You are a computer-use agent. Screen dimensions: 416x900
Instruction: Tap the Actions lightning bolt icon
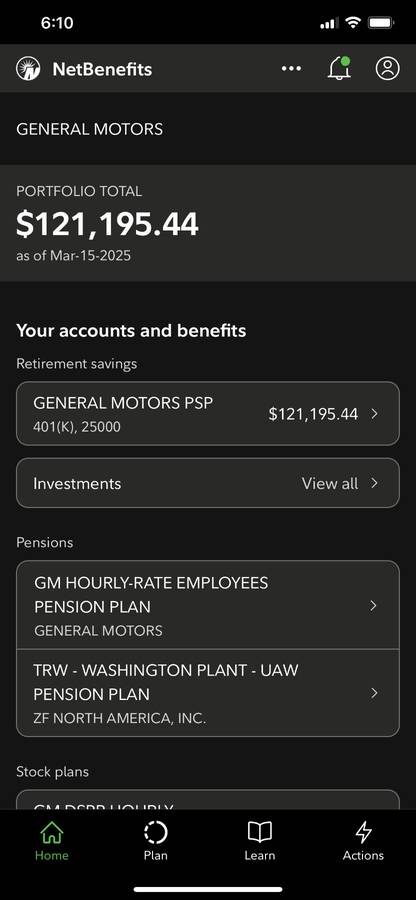coord(363,832)
